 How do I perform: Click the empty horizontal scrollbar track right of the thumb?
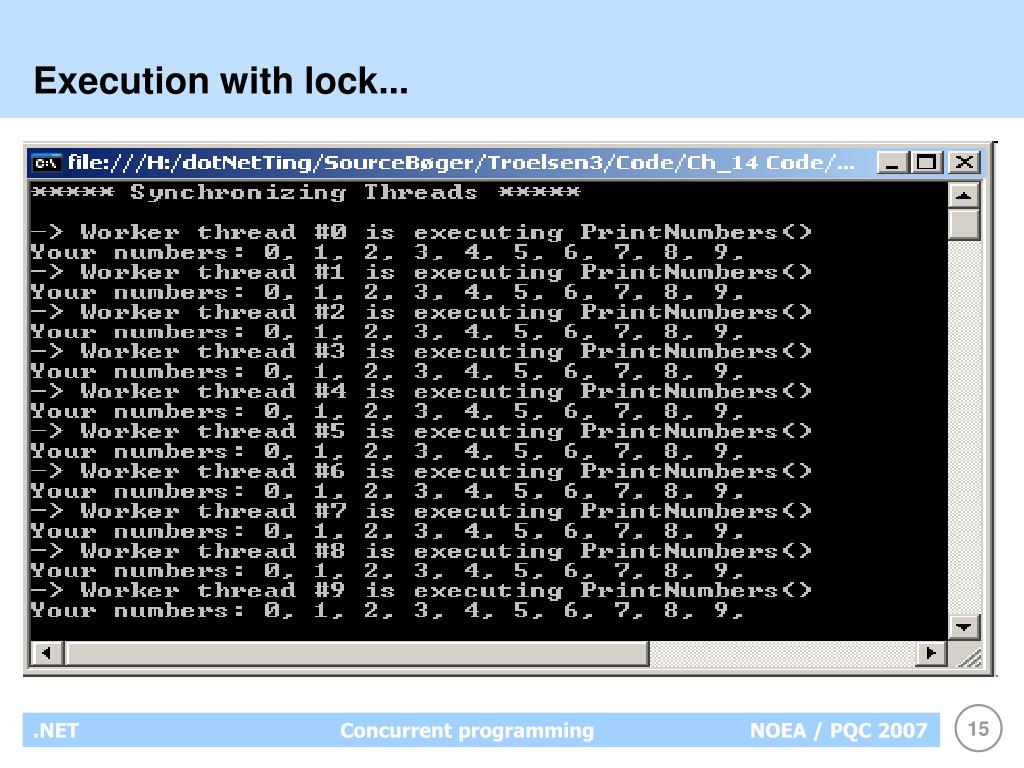783,652
